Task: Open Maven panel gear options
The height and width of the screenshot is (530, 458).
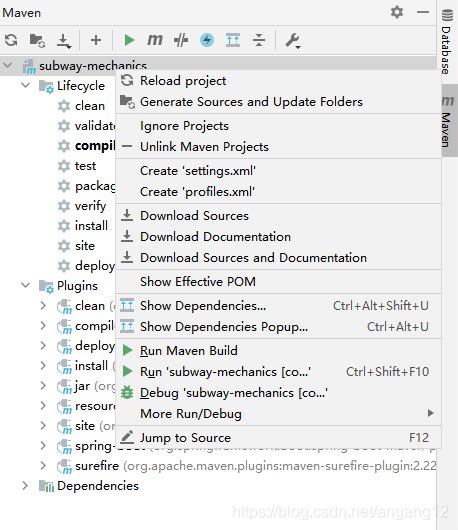Action: (x=397, y=12)
